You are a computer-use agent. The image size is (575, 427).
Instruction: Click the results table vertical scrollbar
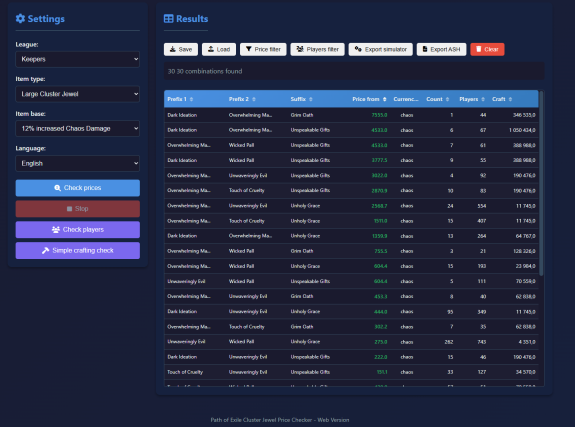pos(541,183)
